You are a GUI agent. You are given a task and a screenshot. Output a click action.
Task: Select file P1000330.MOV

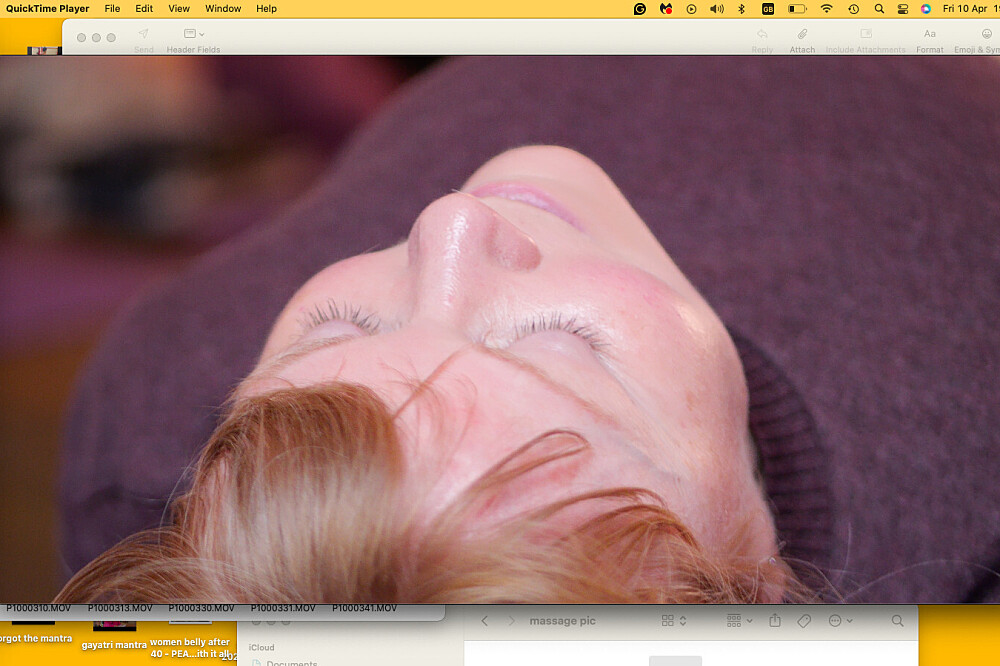click(x=201, y=609)
